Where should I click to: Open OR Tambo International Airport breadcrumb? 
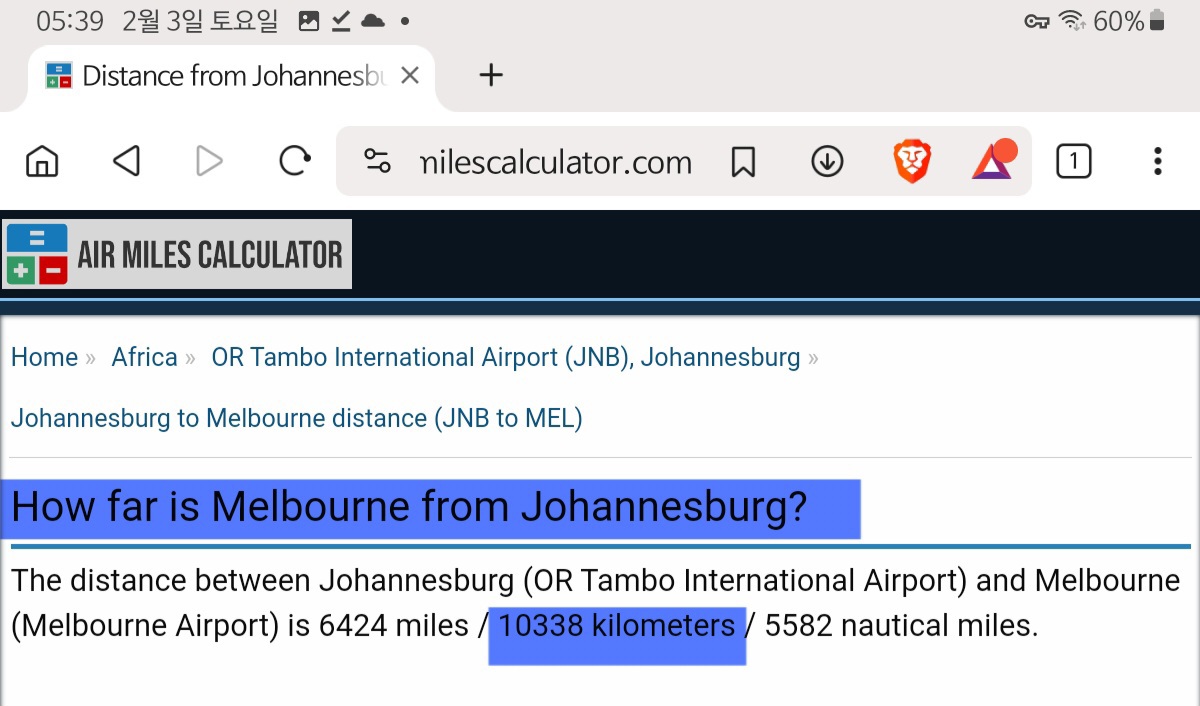pyautogui.click(x=506, y=357)
